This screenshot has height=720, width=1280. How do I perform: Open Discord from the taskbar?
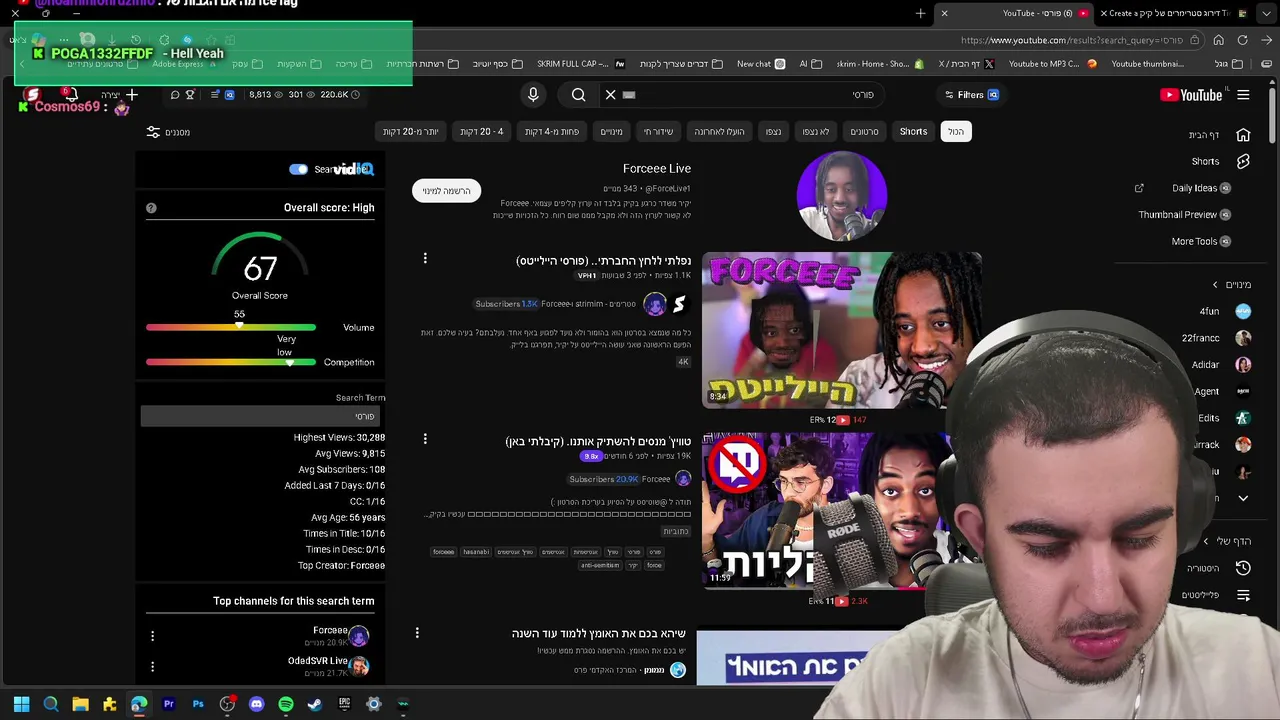coord(256,704)
